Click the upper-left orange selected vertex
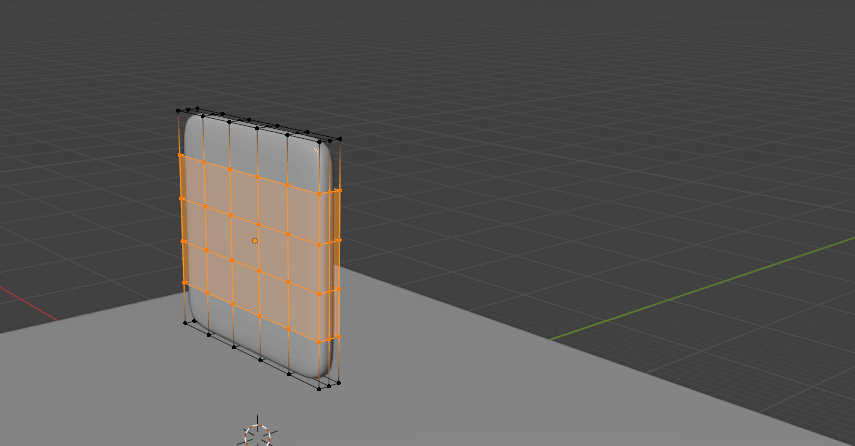The image size is (855, 446). coord(180,156)
